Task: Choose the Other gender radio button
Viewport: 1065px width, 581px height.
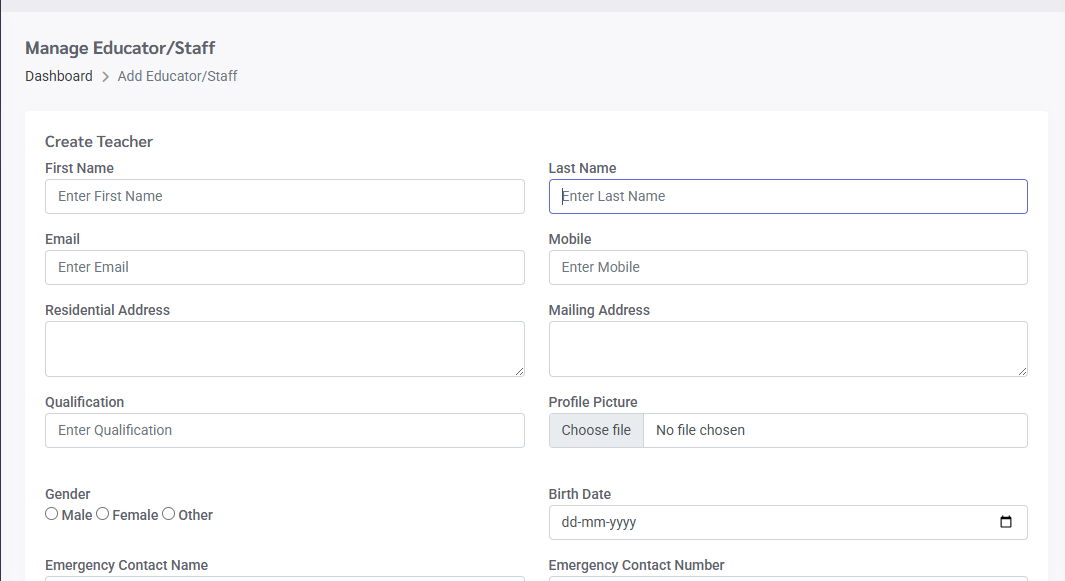Action: click(x=169, y=514)
